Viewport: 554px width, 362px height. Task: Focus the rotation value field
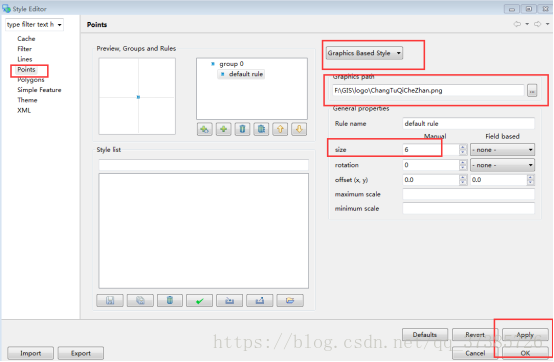[x=431, y=165]
